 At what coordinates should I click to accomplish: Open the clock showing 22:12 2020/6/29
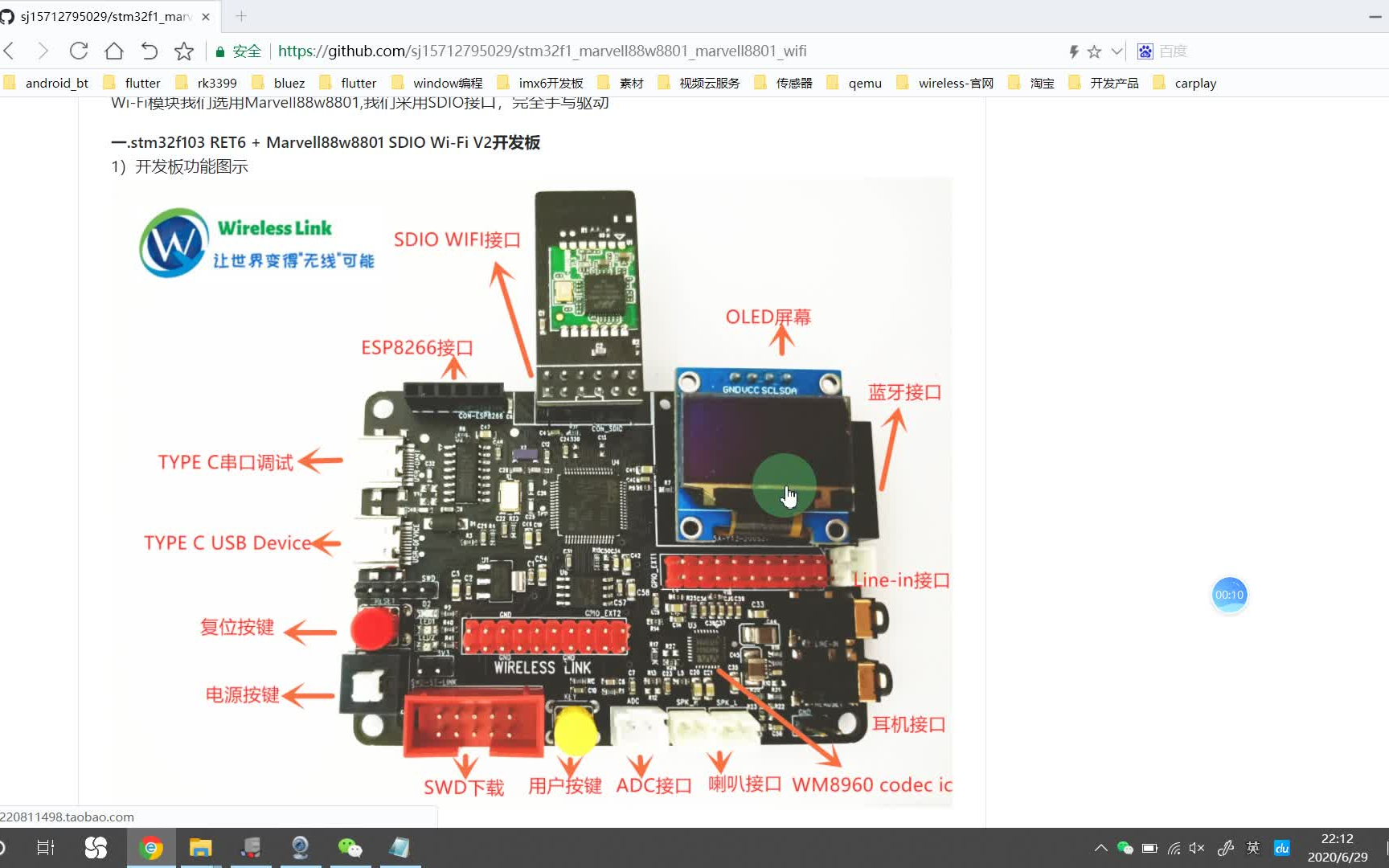point(1337,848)
